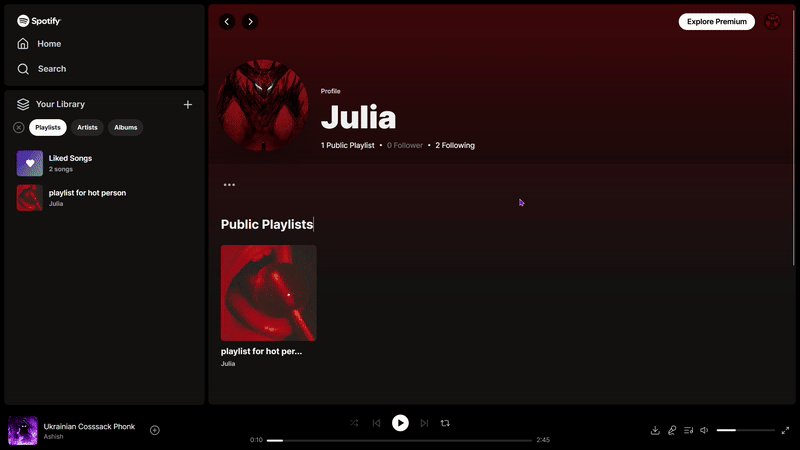Add current song to Liked Songs

click(155, 431)
